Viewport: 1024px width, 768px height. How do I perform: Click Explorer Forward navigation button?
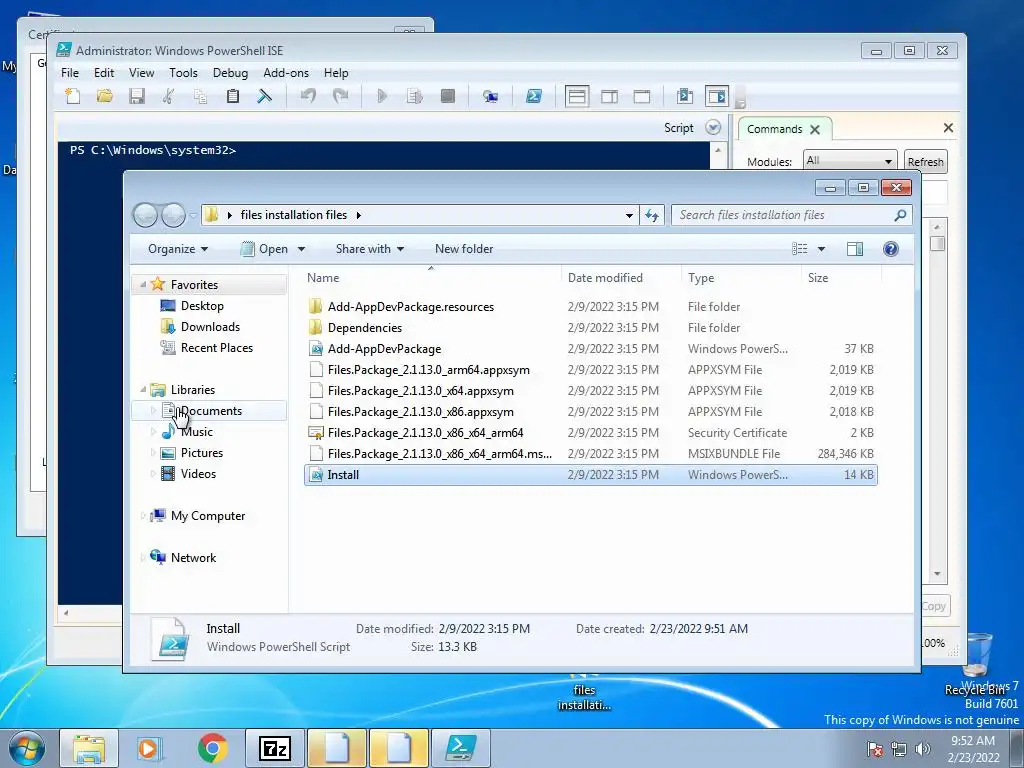[173, 215]
